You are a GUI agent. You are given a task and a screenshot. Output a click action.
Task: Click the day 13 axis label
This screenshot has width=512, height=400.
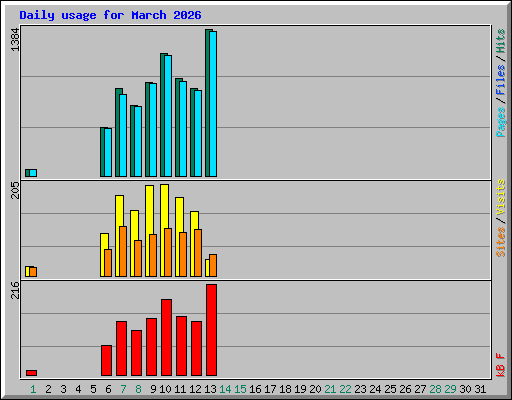(210, 389)
